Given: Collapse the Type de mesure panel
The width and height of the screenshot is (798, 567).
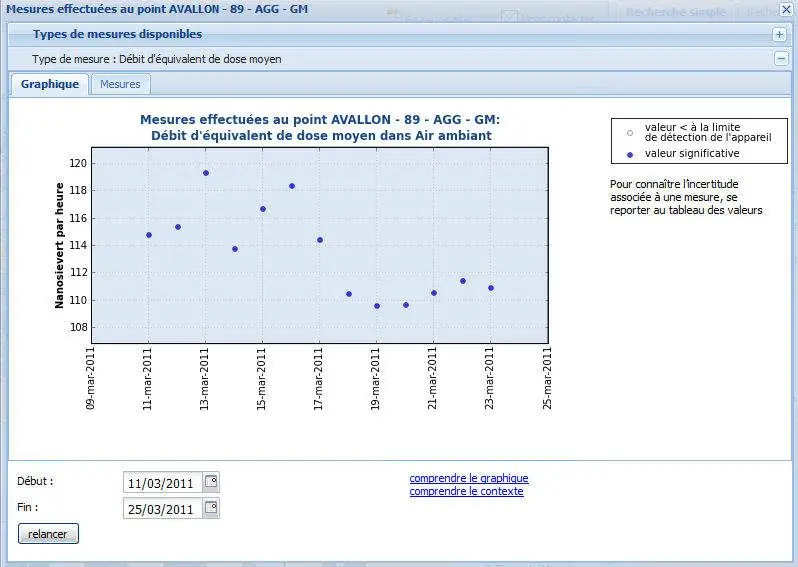Looking at the screenshot, I should click(781, 59).
